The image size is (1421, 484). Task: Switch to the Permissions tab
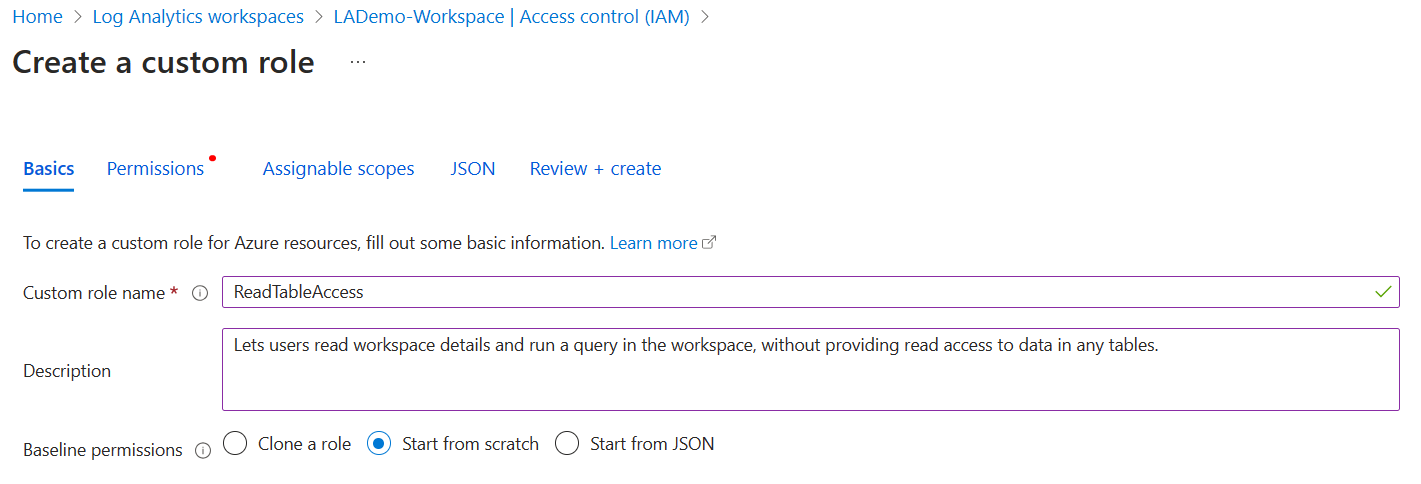pos(155,169)
